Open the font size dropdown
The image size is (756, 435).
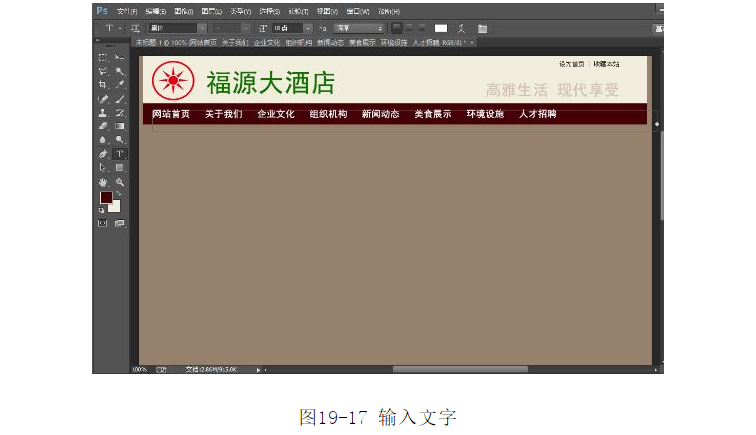pyautogui.click(x=308, y=29)
